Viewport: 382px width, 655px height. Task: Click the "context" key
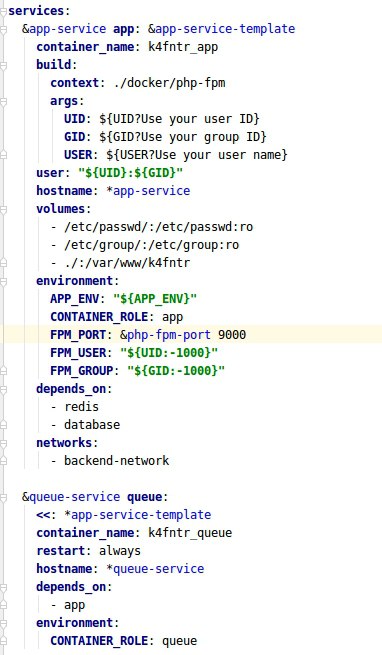(x=74, y=83)
